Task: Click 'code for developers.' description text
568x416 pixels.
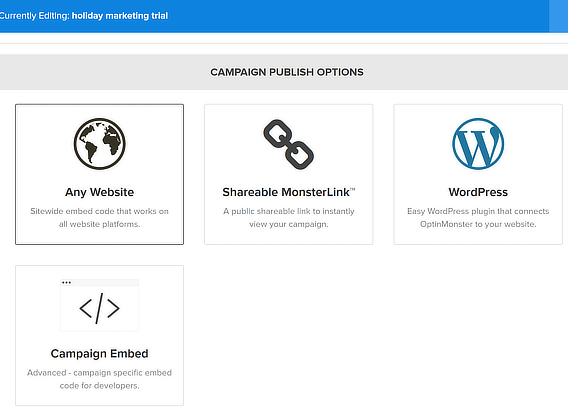Action: [100, 386]
